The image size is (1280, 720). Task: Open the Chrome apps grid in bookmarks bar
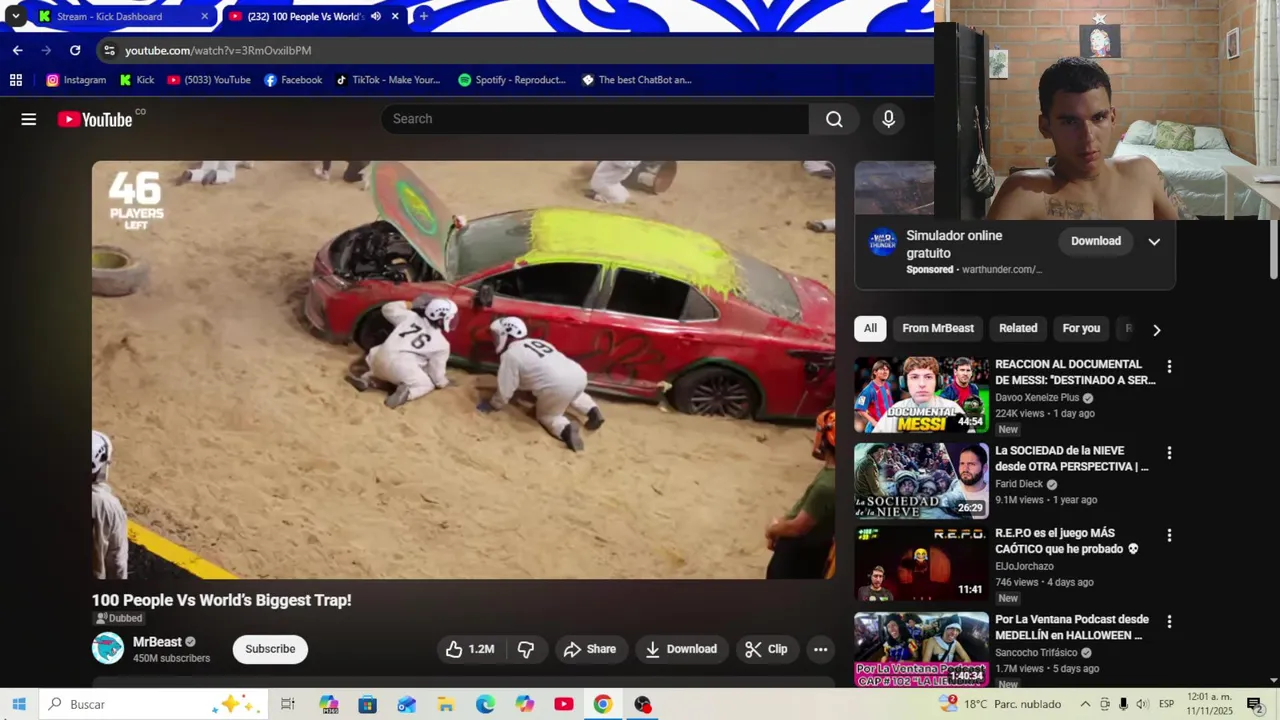(16, 80)
